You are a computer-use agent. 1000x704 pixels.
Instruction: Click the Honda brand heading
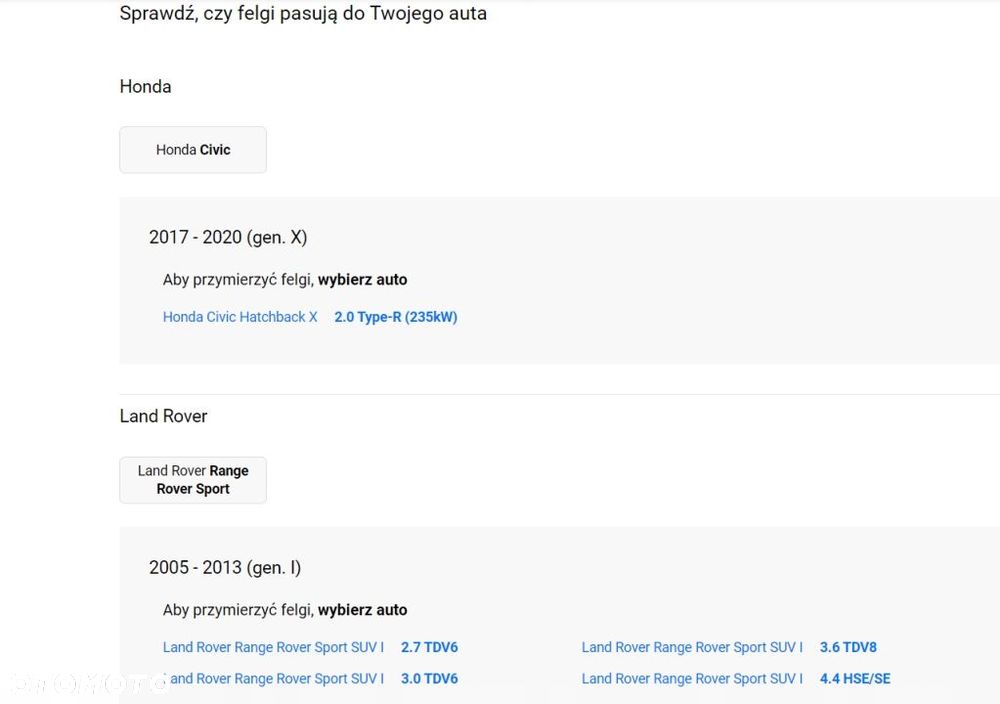(146, 87)
